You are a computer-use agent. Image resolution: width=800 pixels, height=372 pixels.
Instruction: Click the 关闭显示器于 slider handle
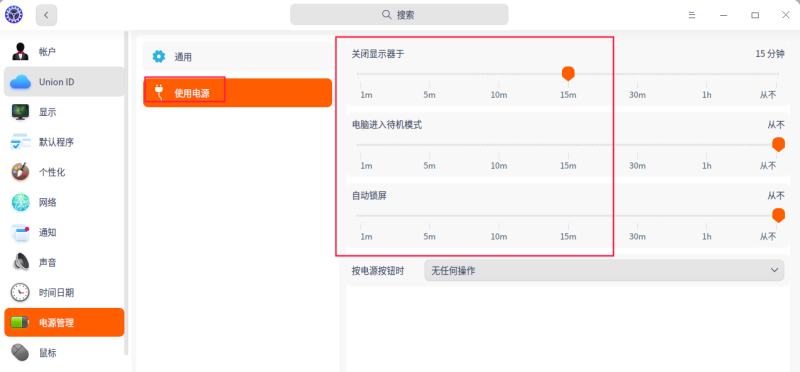point(568,74)
